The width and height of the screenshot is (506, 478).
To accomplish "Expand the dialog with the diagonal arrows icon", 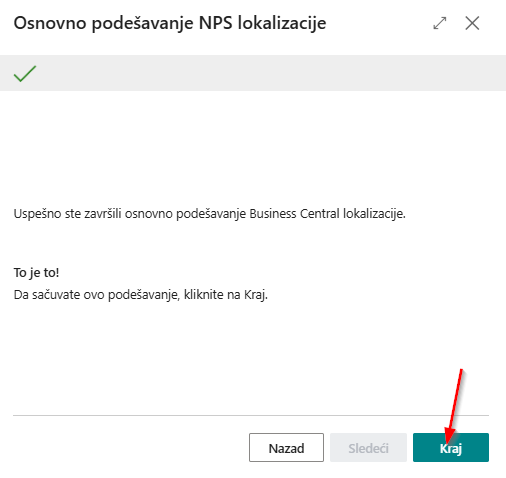I will (x=440, y=23).
